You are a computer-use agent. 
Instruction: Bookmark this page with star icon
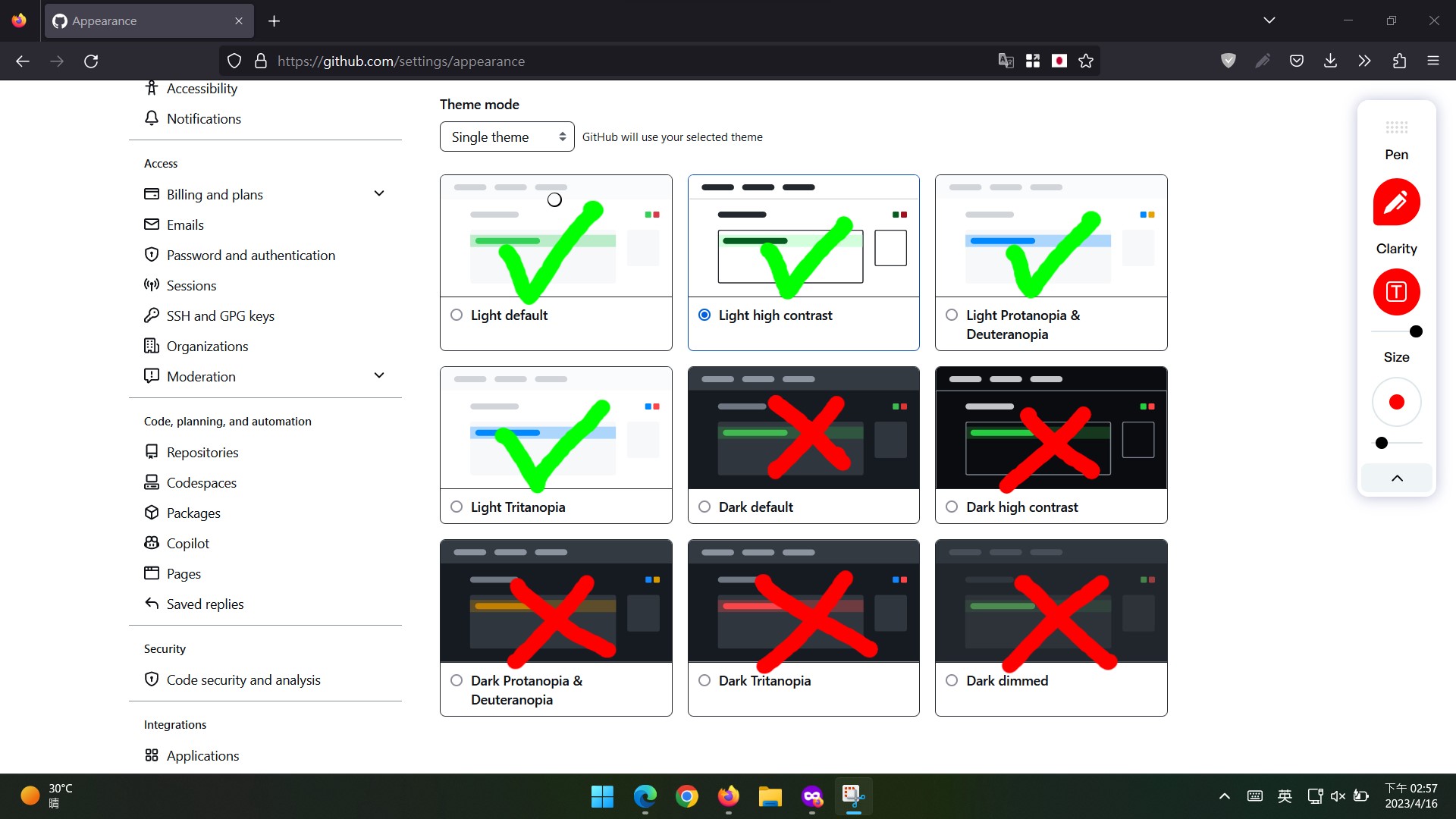tap(1086, 61)
